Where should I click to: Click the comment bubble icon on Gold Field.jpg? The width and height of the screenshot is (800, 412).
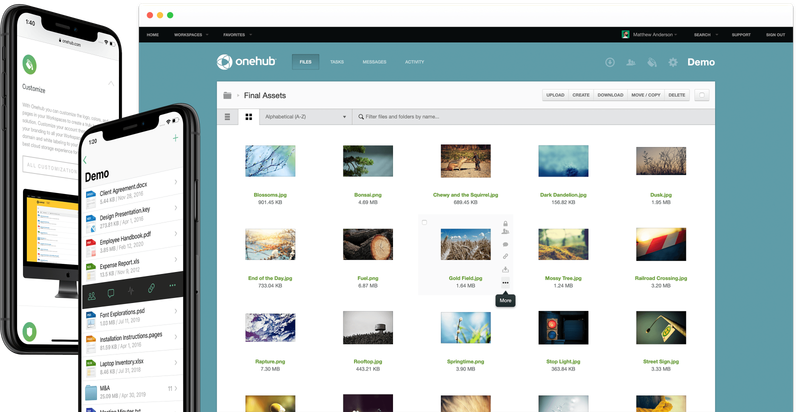(x=505, y=244)
